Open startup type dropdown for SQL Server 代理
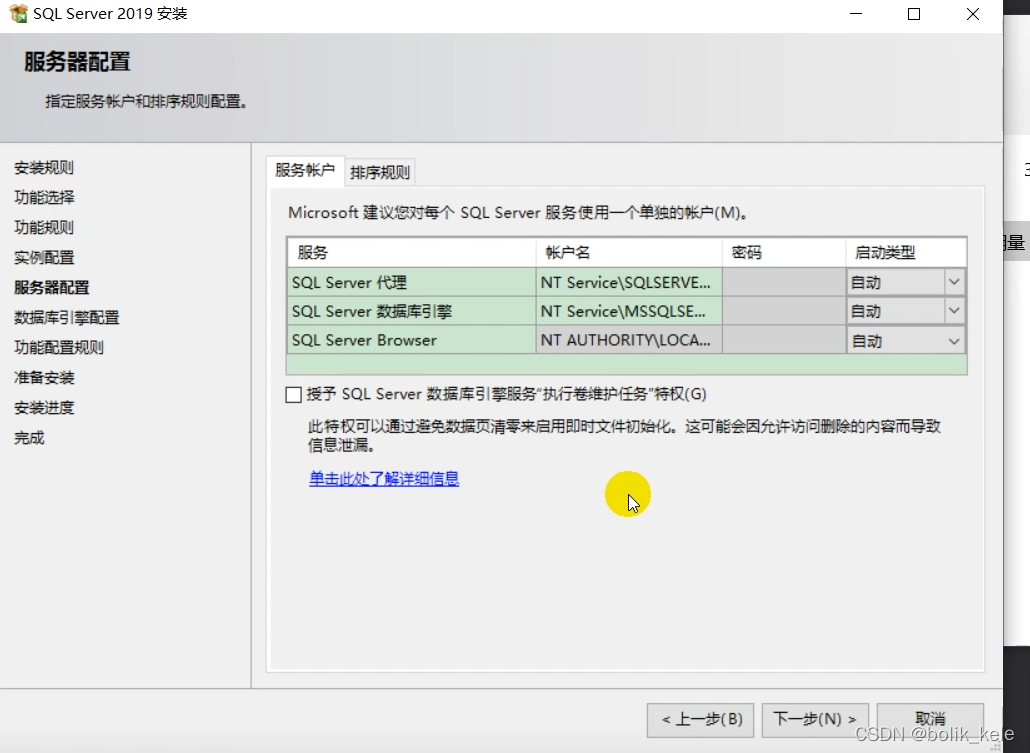 pyautogui.click(x=954, y=283)
